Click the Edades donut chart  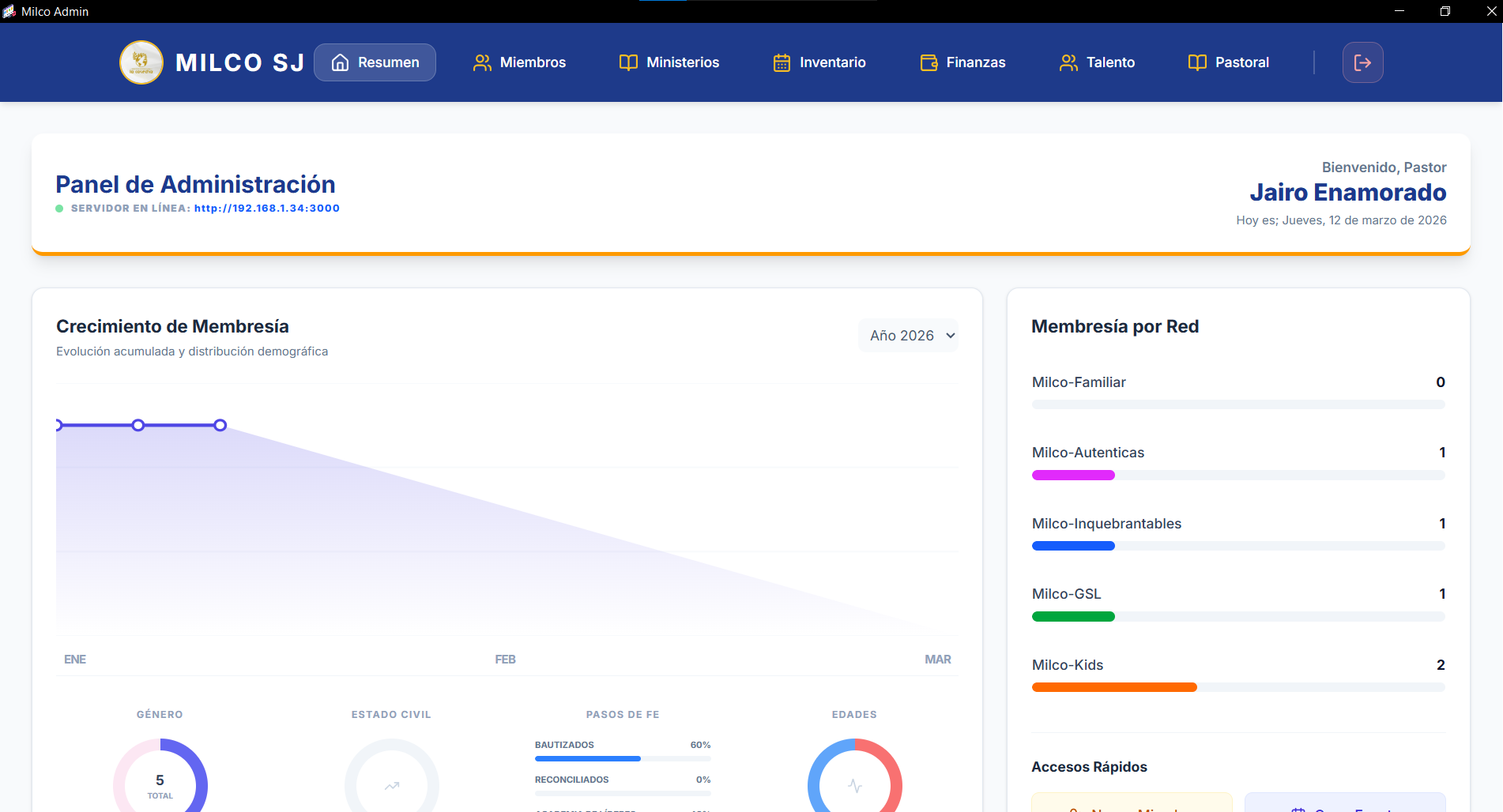[x=854, y=785]
